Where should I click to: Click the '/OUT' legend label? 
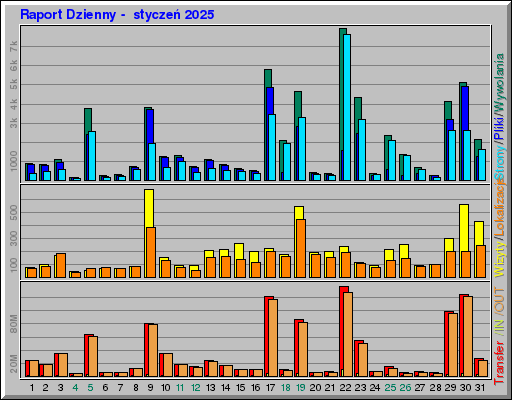pyautogui.click(x=499, y=300)
